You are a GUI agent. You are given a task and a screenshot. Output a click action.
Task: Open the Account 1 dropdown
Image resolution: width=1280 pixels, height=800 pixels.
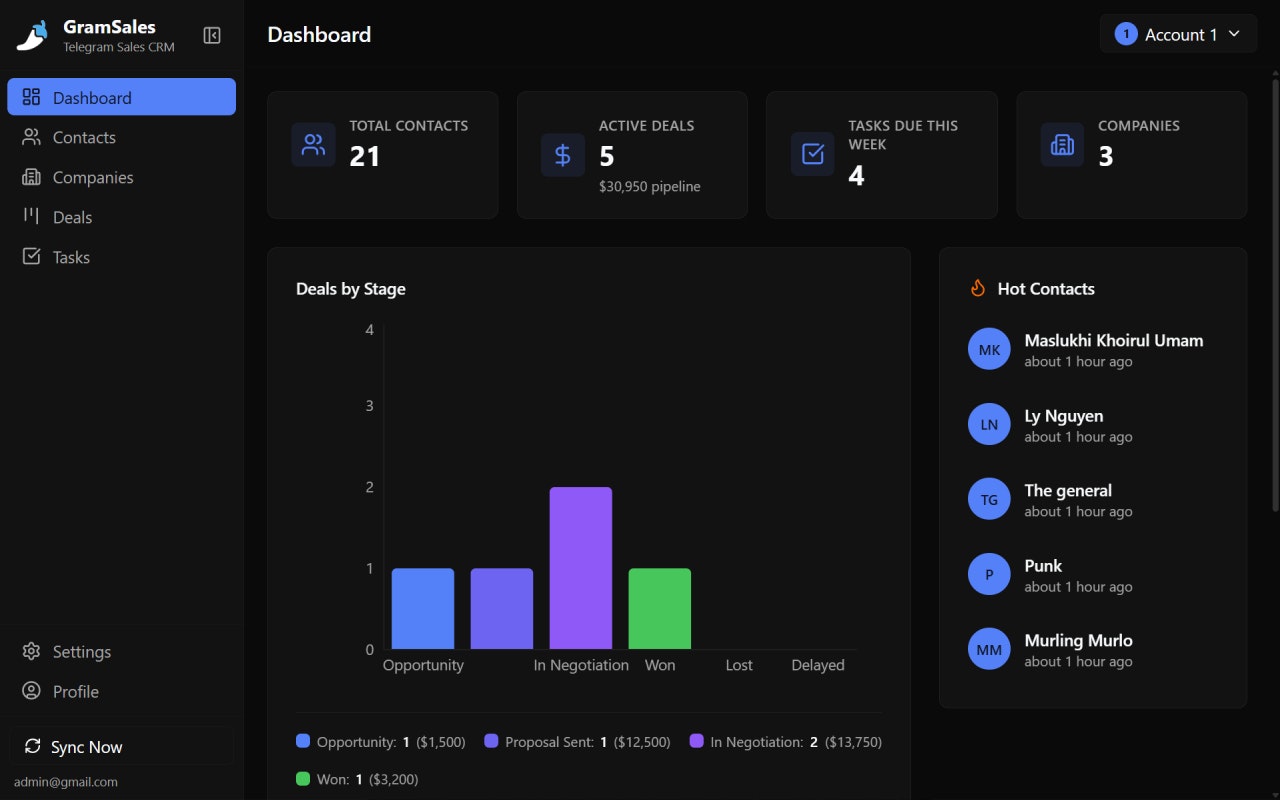pos(1178,33)
